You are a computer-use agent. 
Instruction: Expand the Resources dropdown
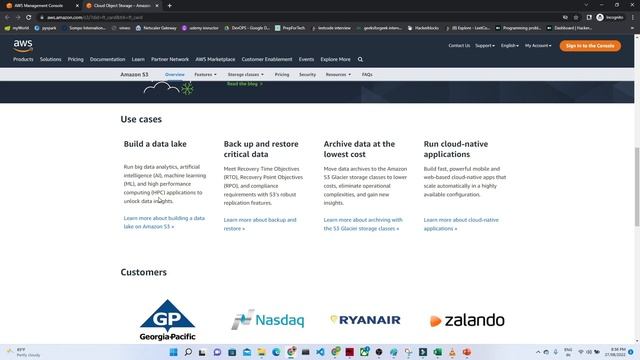click(338, 75)
